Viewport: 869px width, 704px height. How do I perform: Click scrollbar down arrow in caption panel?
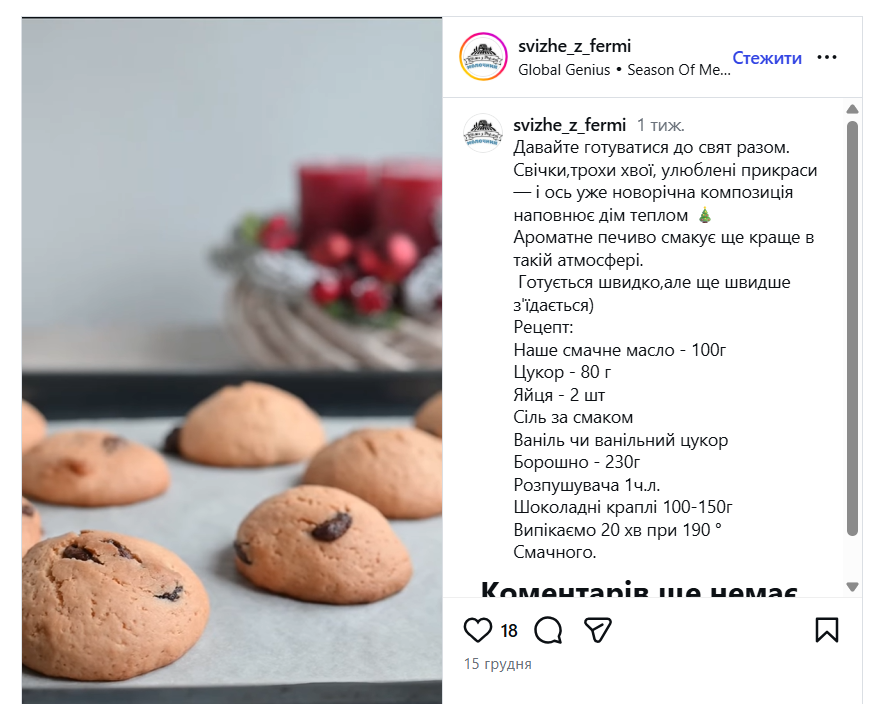(852, 586)
